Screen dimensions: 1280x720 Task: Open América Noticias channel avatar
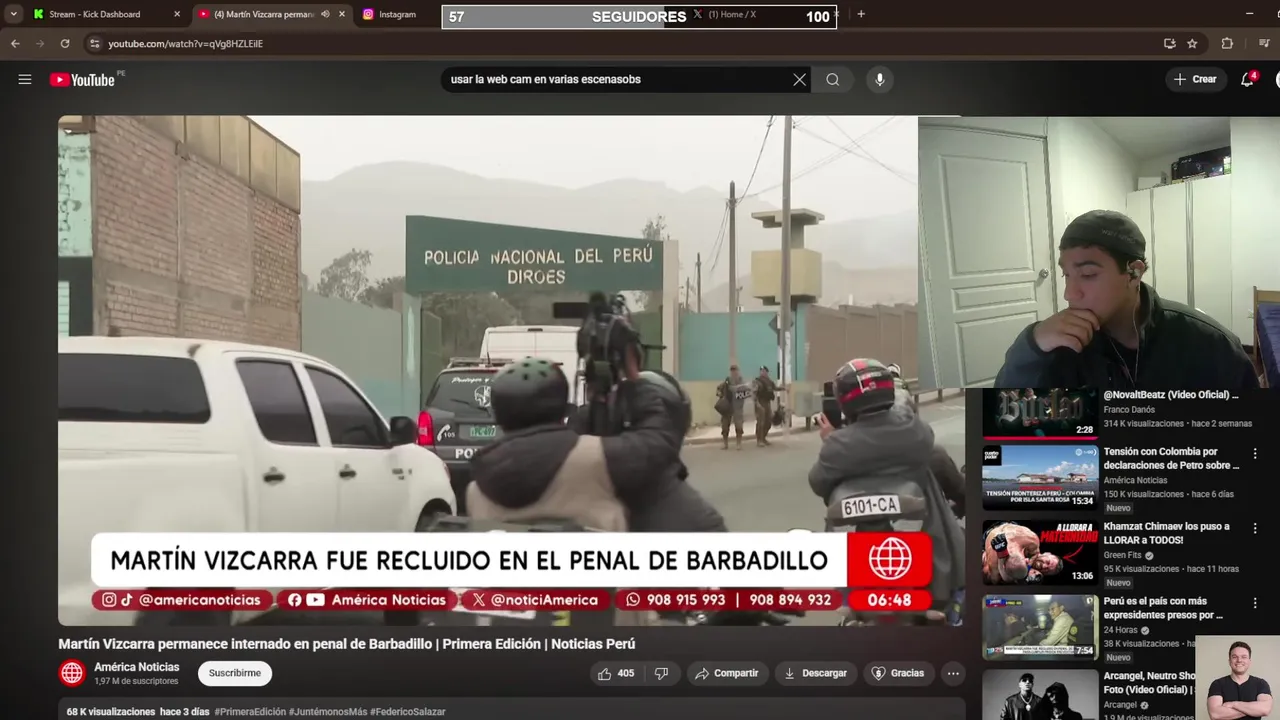point(72,673)
